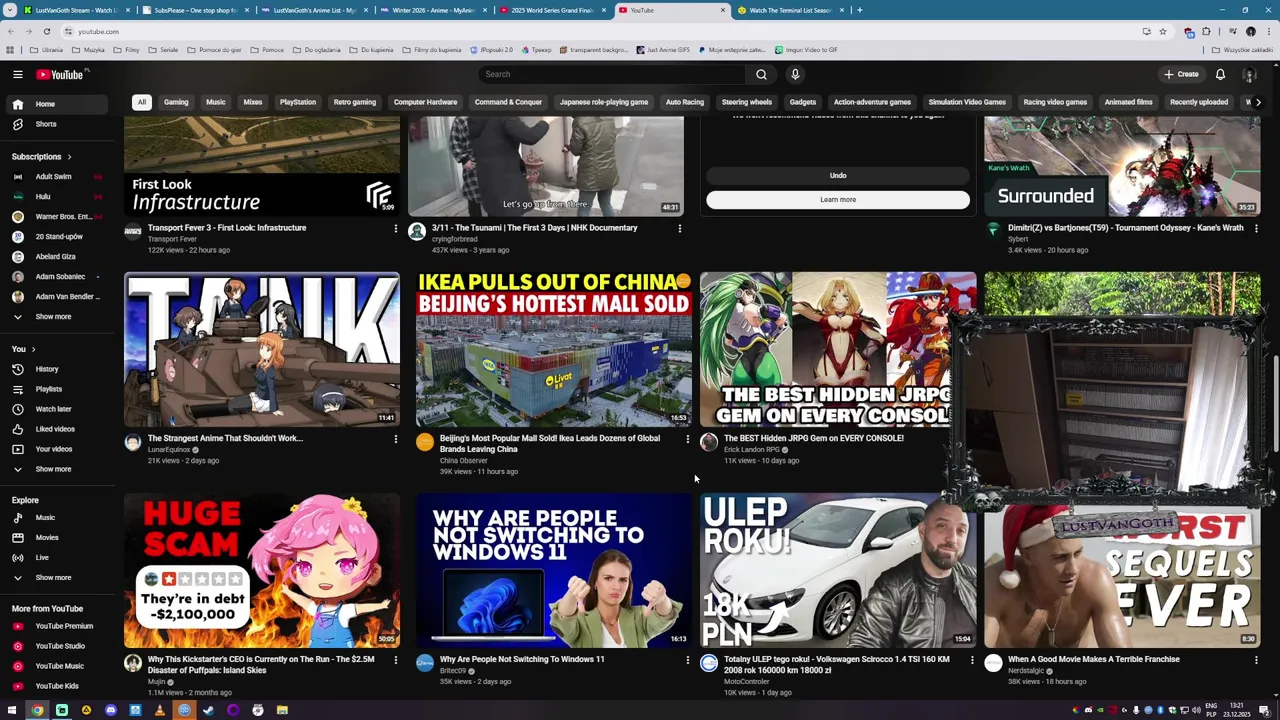Open Movies under Explore
This screenshot has width=1280, height=720.
click(59, 537)
